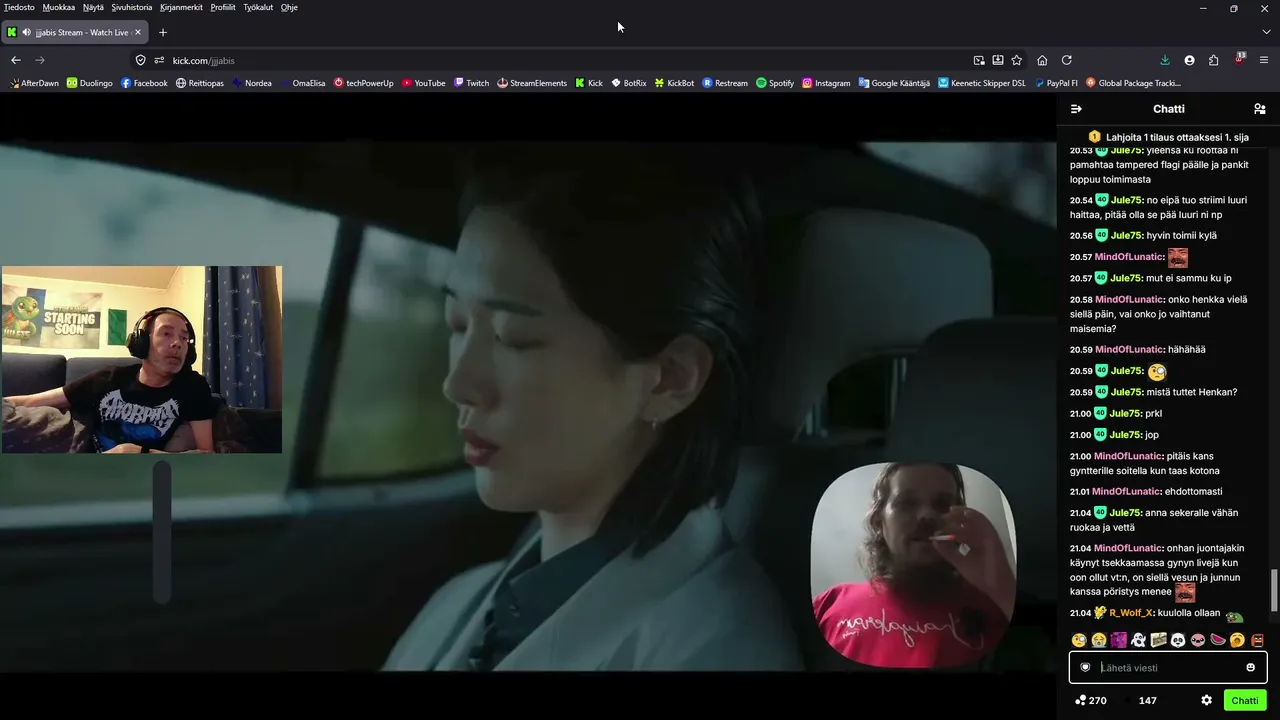Open the Spotify bookmark

pos(775,83)
